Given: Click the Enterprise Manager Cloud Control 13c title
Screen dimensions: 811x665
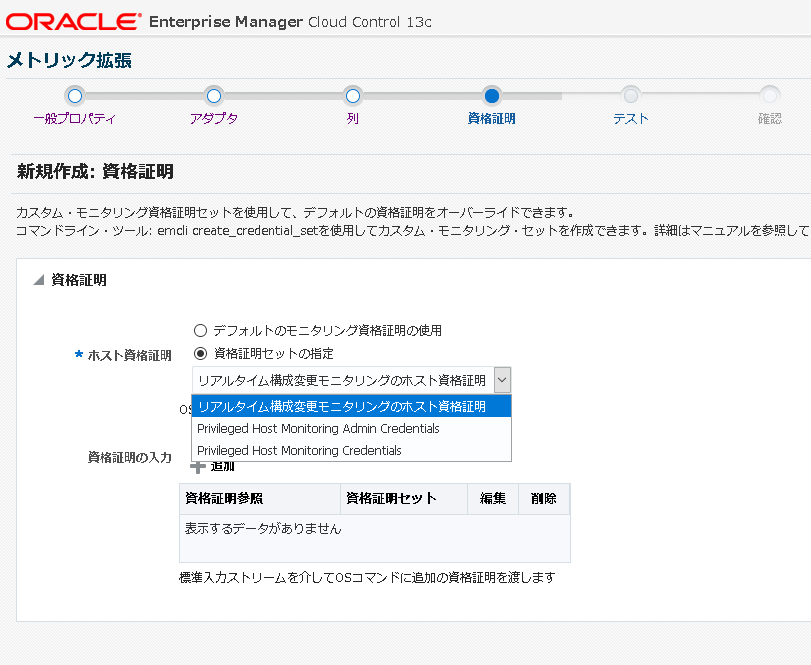Looking at the screenshot, I should coord(290,22).
